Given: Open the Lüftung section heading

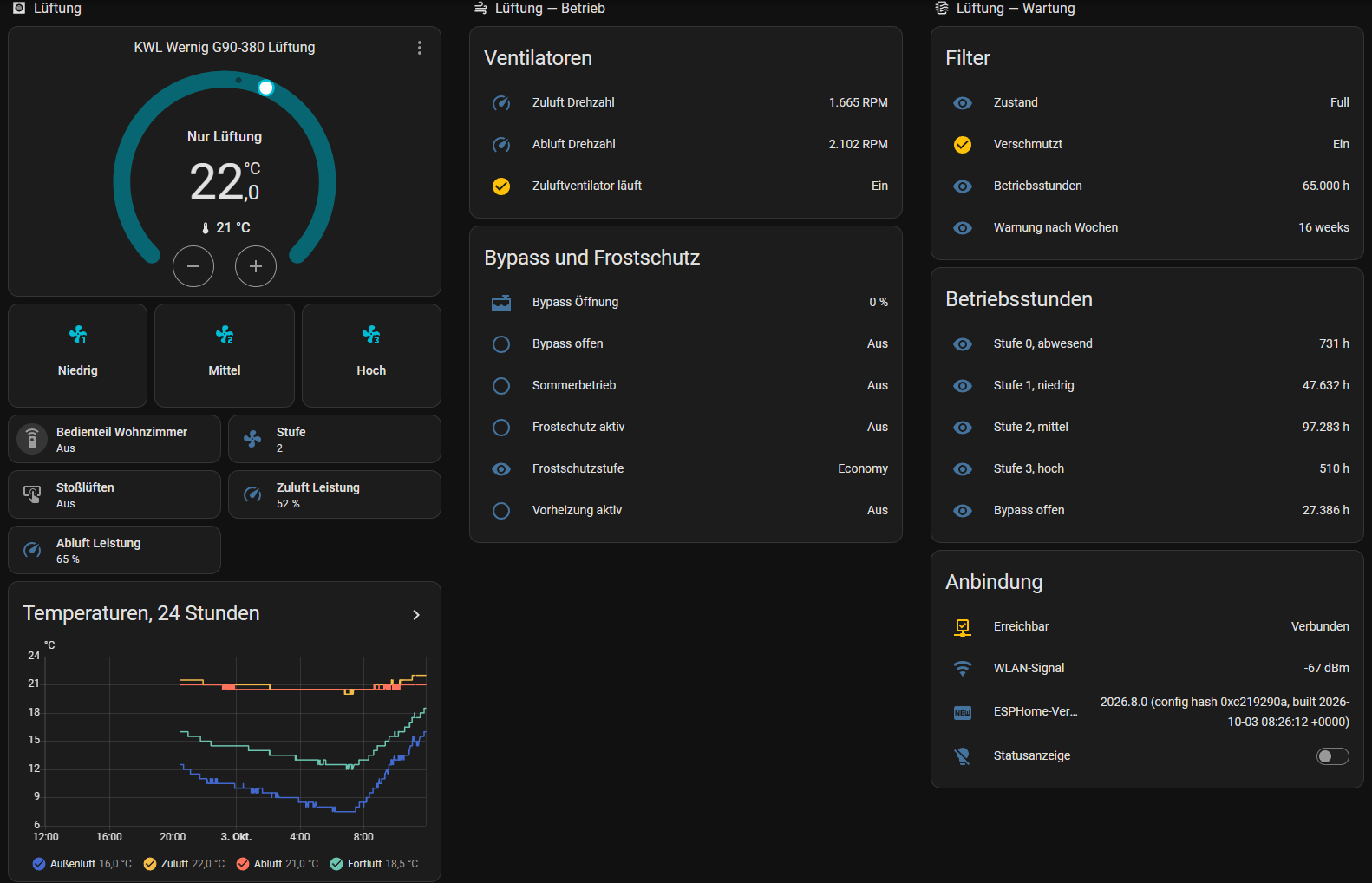Looking at the screenshot, I should click(48, 9).
